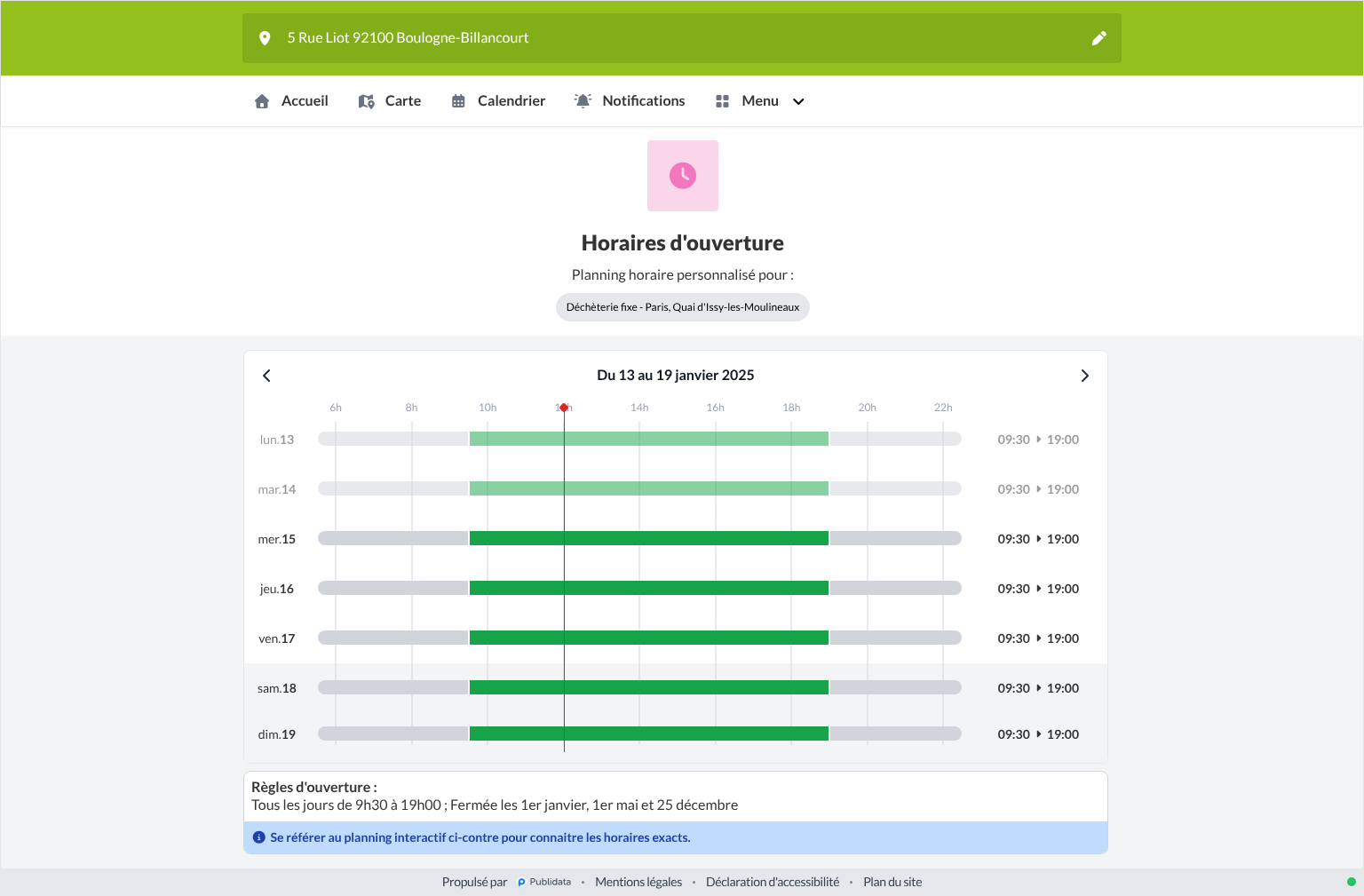
Task: Select the sam.18 day label
Action: (277, 688)
